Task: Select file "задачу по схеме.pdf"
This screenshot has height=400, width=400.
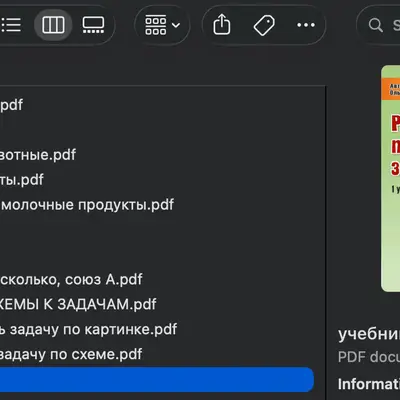Action: pyautogui.click(x=71, y=354)
